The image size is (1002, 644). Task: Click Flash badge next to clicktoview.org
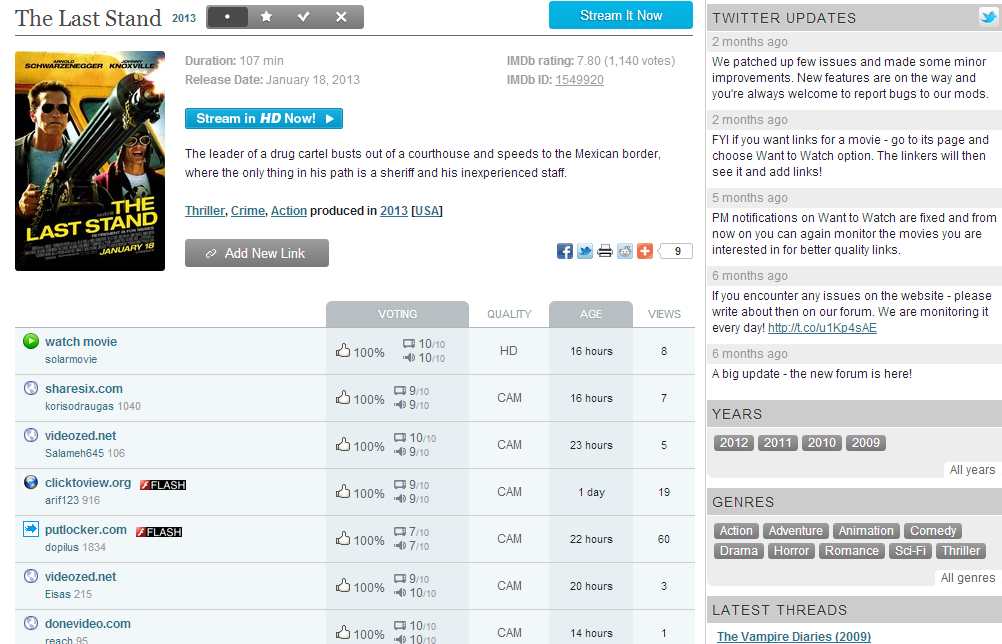pyautogui.click(x=163, y=485)
